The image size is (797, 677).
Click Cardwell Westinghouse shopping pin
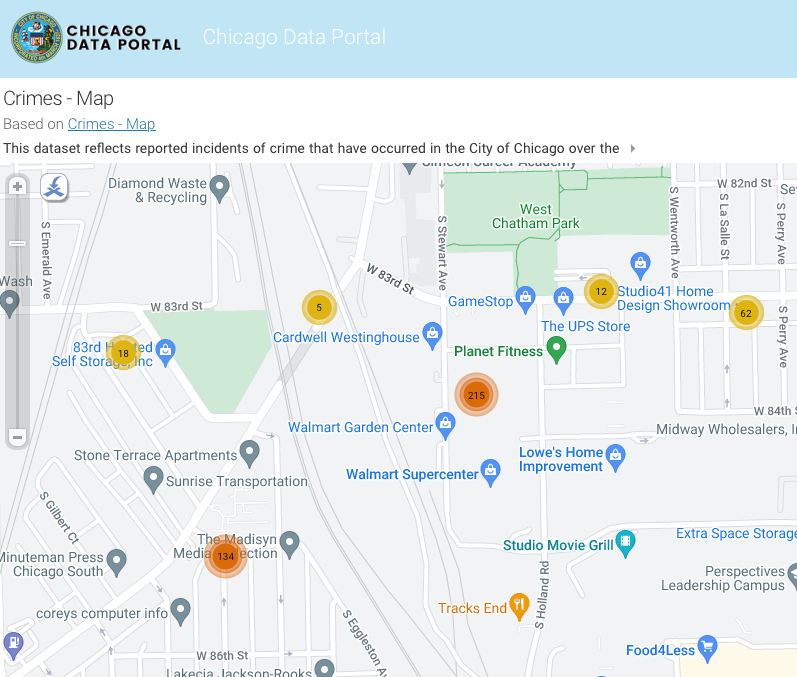[433, 335]
